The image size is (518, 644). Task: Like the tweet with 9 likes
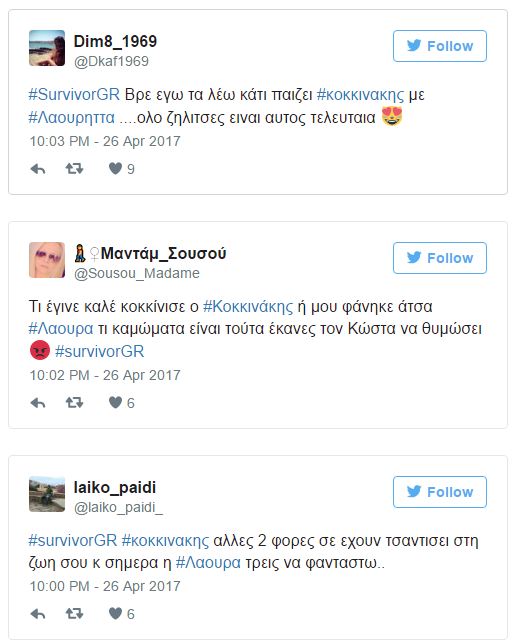coord(115,168)
